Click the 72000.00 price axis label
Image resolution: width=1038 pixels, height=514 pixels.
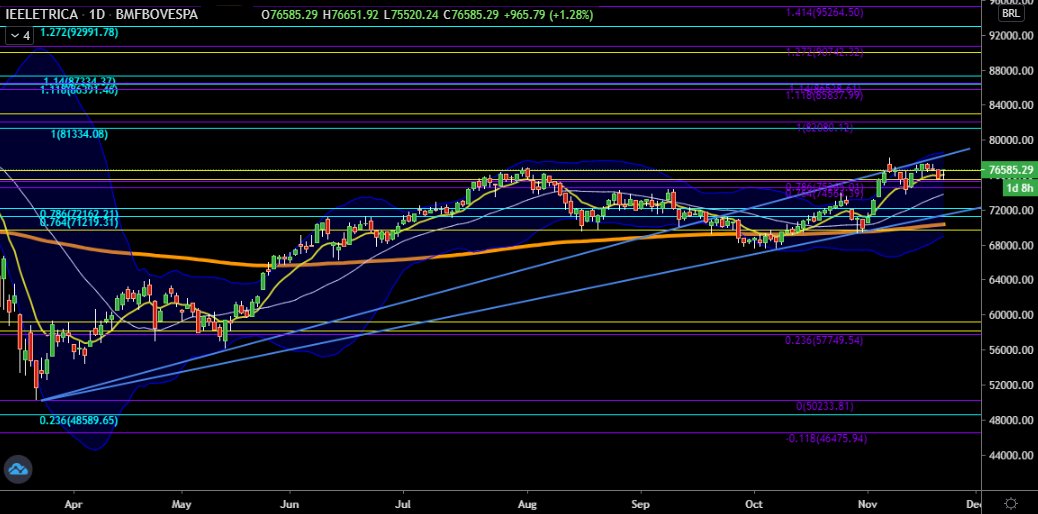(x=1011, y=210)
